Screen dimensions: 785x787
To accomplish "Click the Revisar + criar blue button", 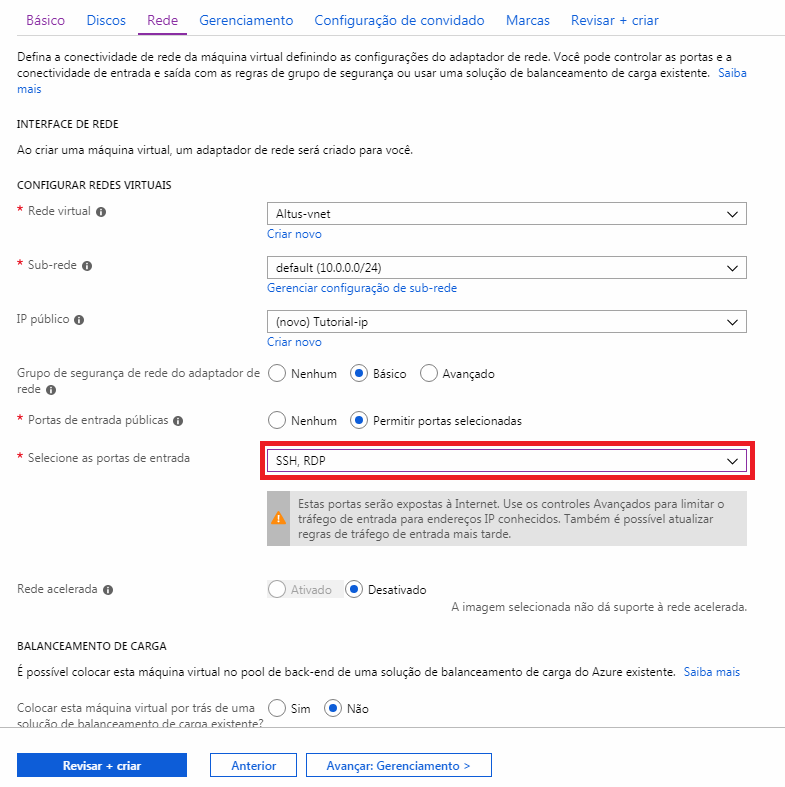I will (102, 765).
